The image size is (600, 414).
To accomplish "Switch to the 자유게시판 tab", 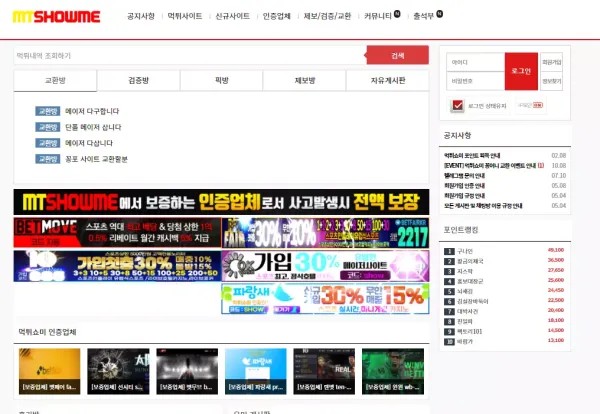I will click(388, 80).
